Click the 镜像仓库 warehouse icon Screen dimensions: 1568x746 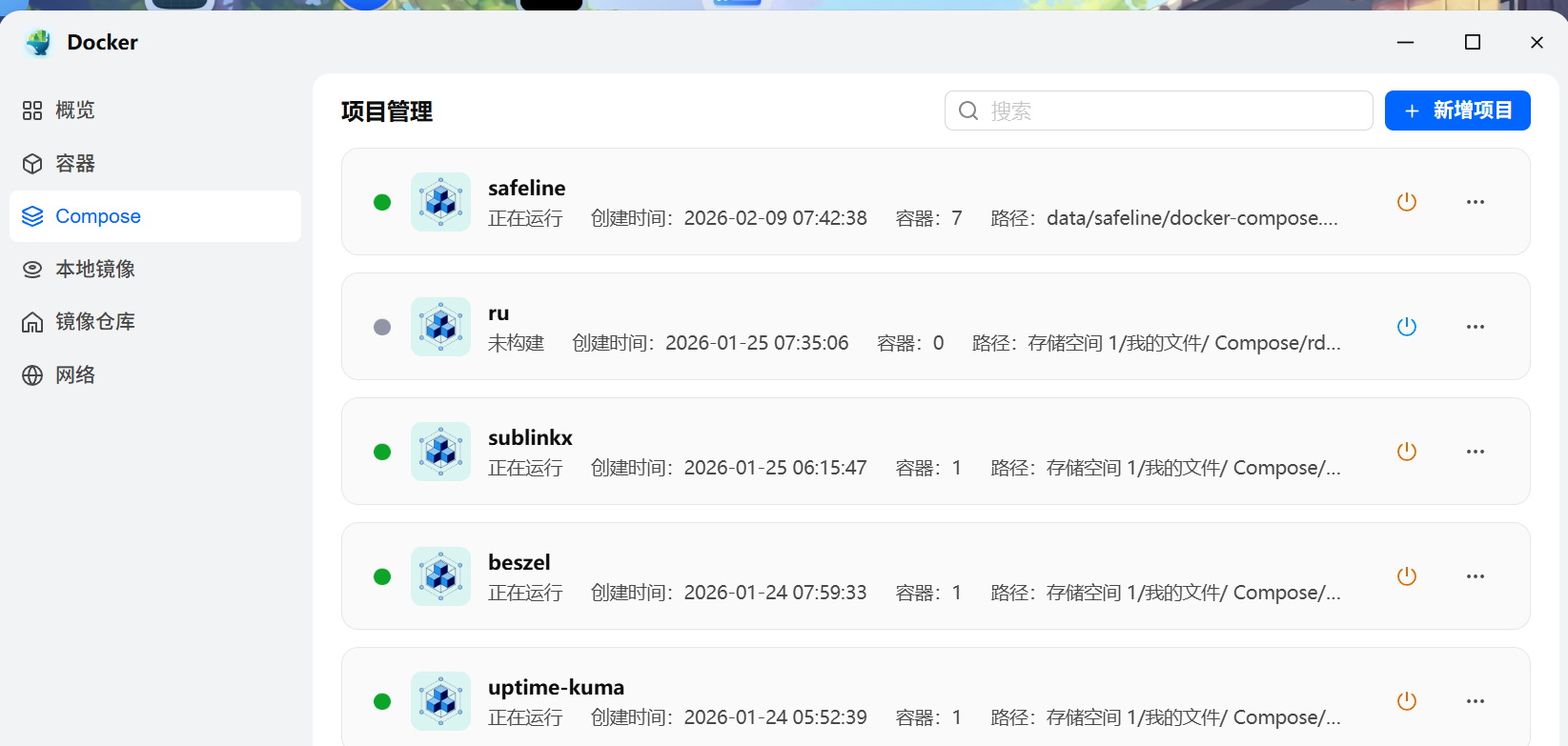[32, 322]
